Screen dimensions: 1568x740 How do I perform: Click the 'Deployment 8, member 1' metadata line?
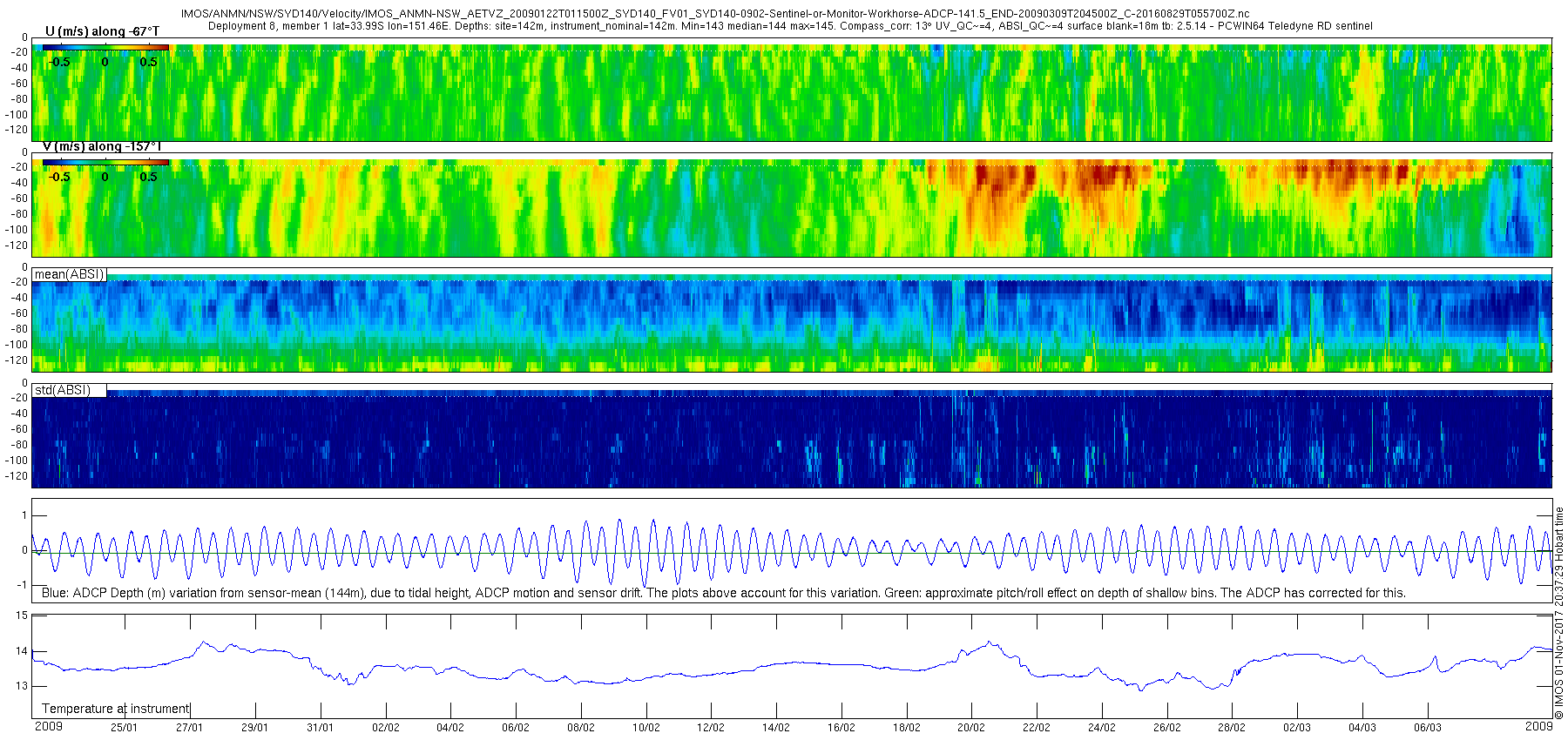tap(790, 26)
